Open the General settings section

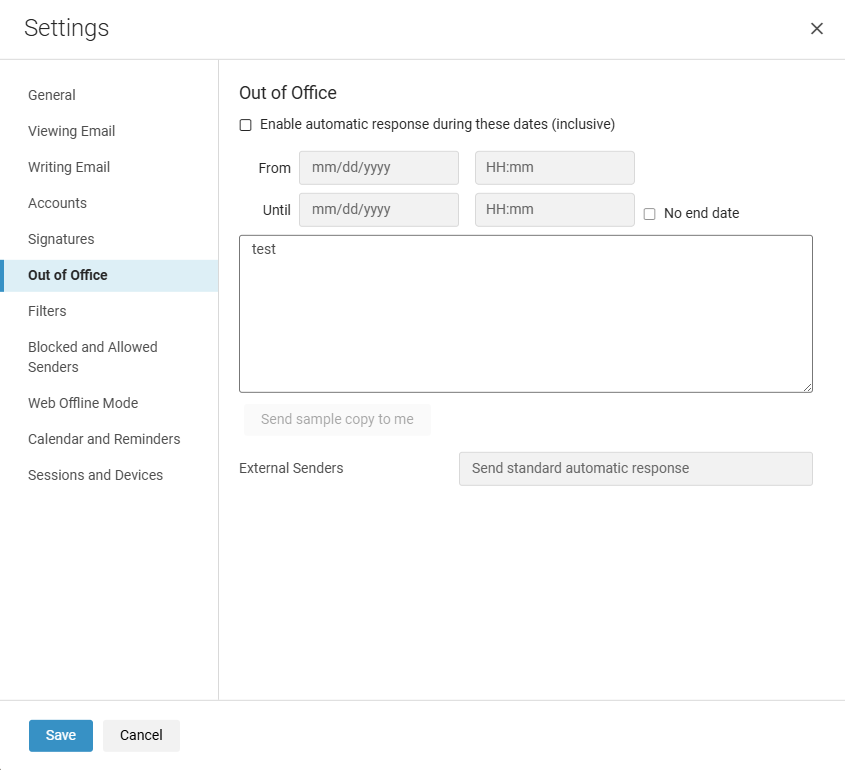click(x=52, y=95)
